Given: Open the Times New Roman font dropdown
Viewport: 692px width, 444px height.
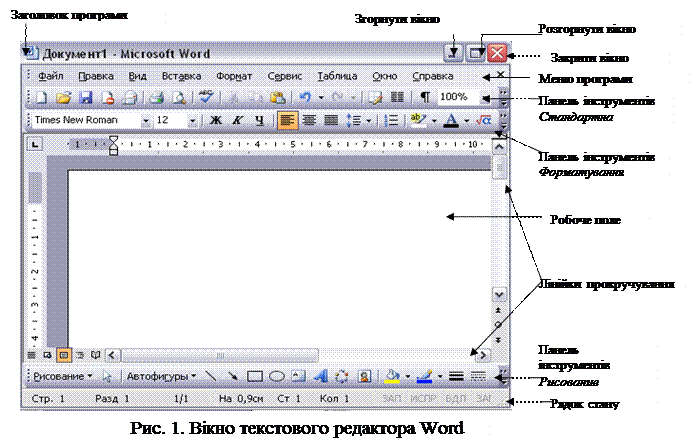Looking at the screenshot, I should point(146,120).
